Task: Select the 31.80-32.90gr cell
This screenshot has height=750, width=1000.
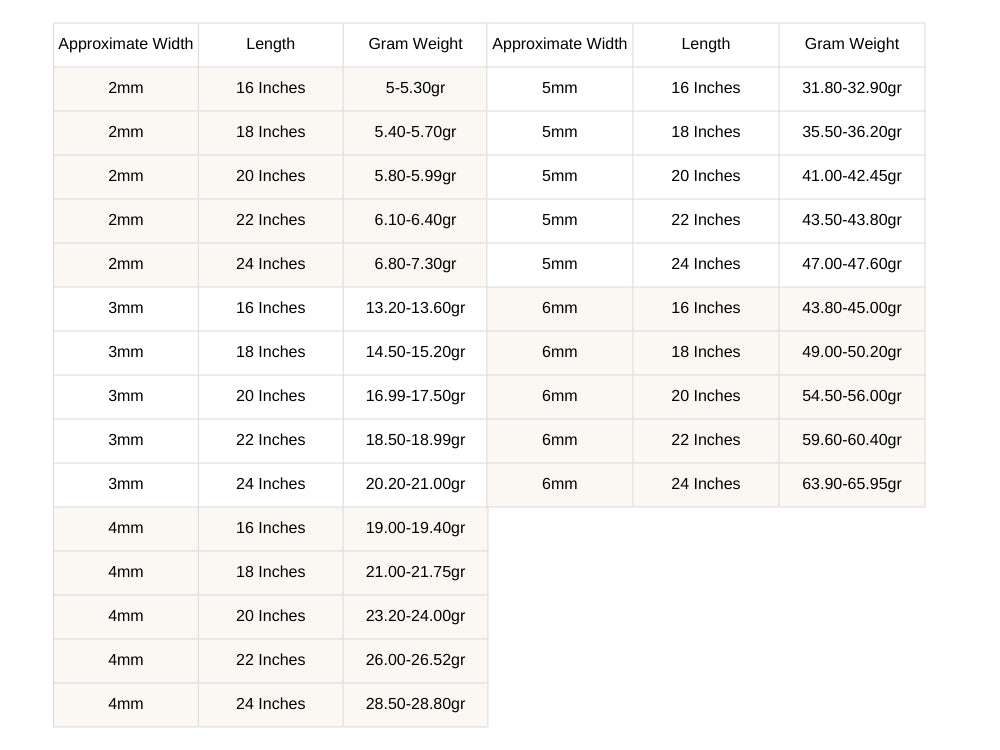Action: point(851,88)
